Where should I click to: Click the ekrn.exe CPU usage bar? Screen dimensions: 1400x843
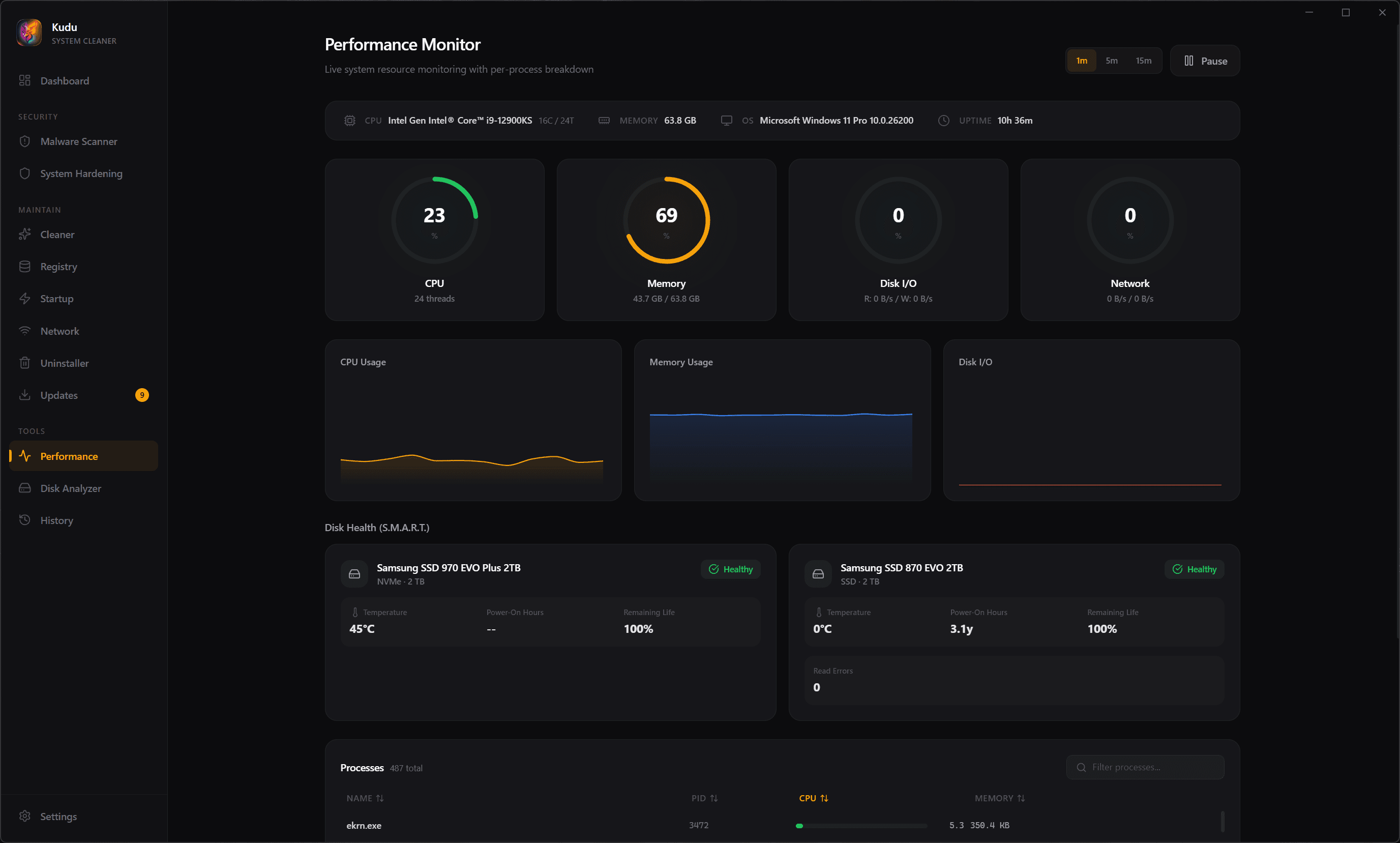pos(860,825)
